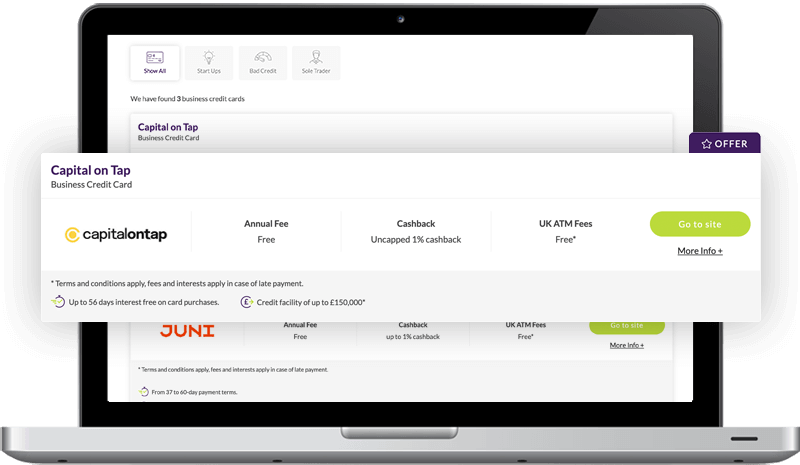
Task: Select the Bad Credit filter tab
Action: 263,63
